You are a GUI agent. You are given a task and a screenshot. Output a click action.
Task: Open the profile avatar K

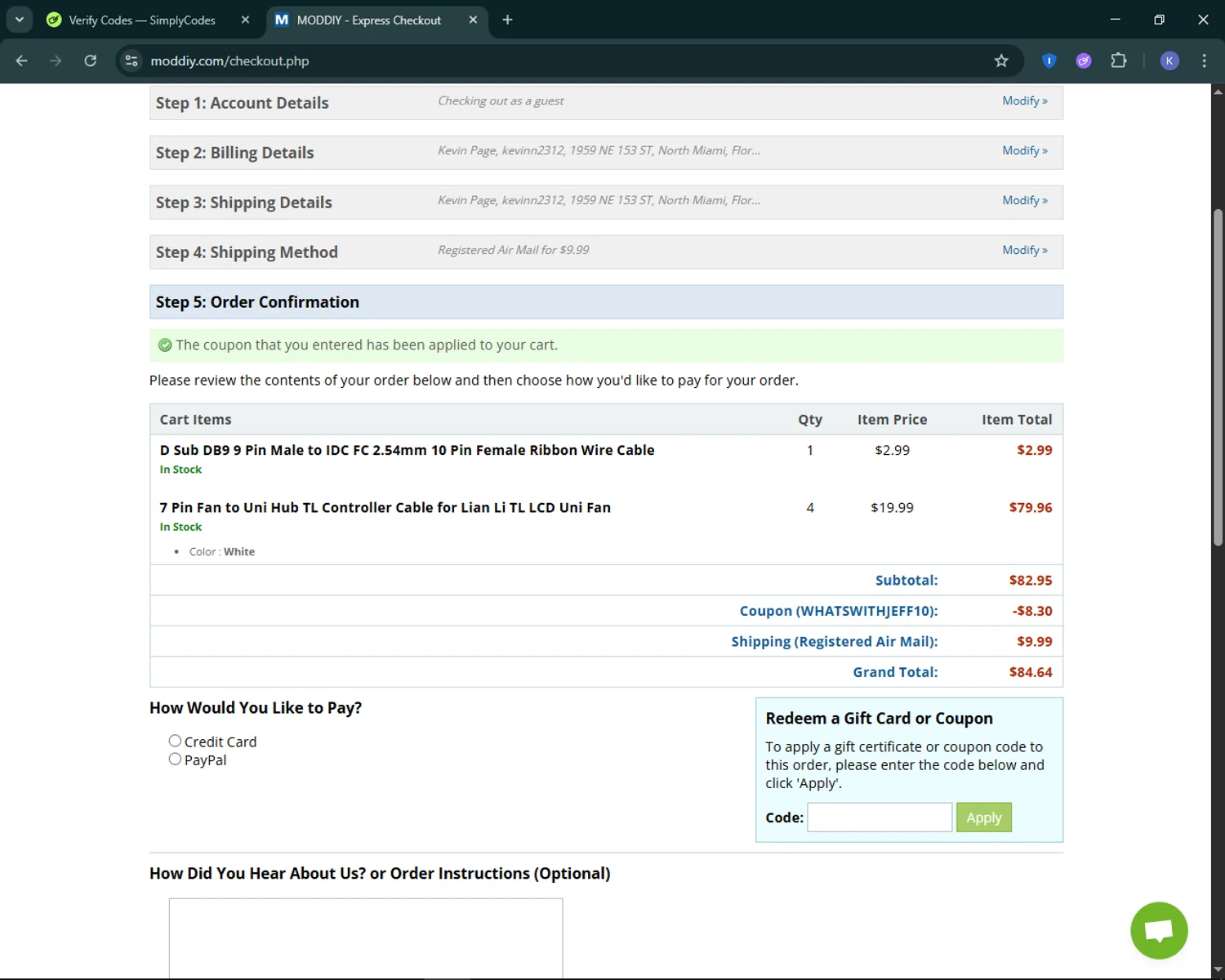click(1169, 60)
